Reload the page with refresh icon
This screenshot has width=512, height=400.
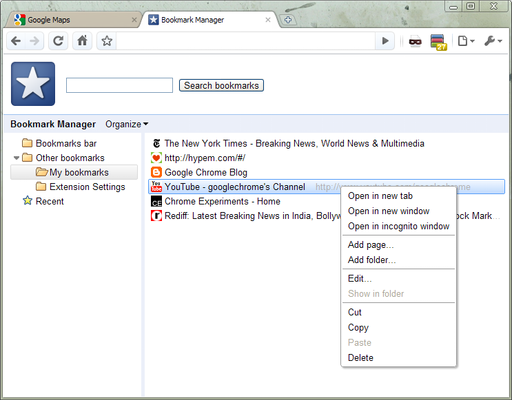pyautogui.click(x=58, y=41)
